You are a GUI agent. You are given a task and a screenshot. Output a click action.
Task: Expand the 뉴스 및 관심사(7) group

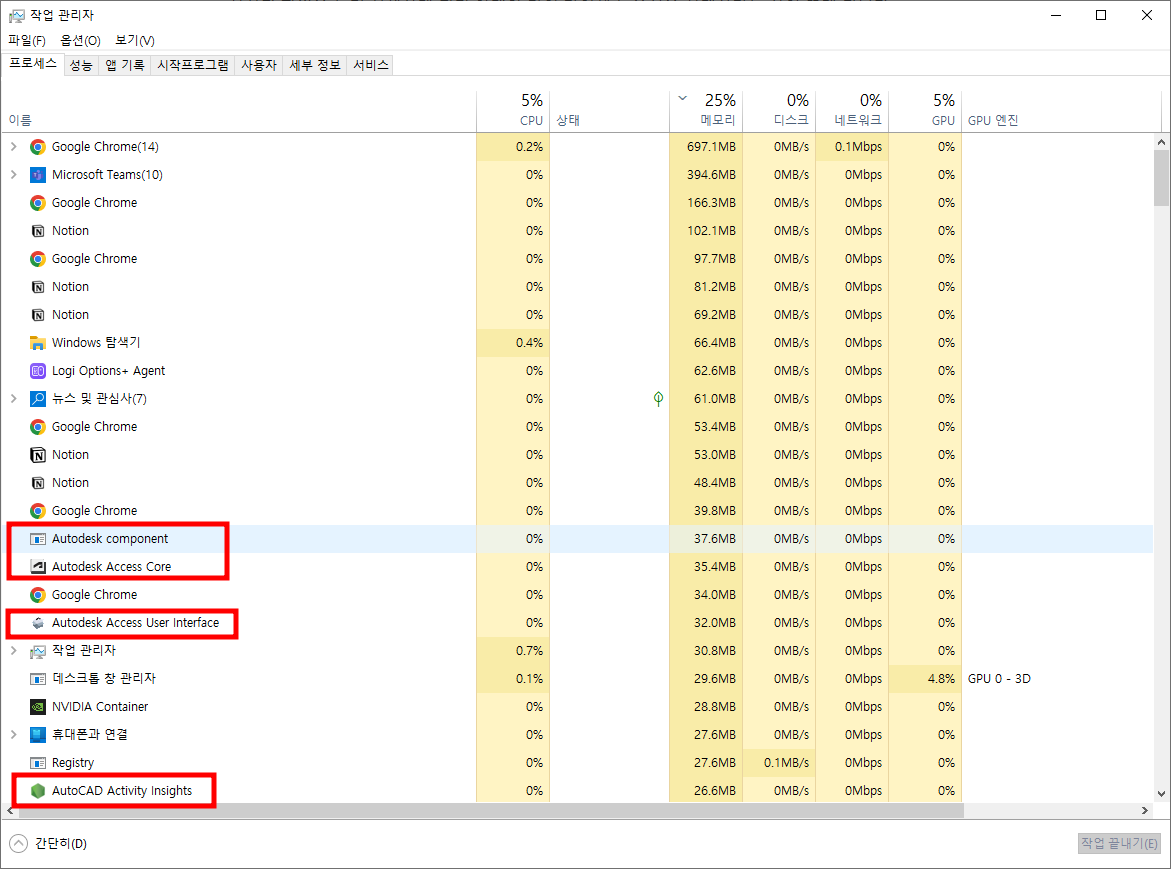pos(13,399)
